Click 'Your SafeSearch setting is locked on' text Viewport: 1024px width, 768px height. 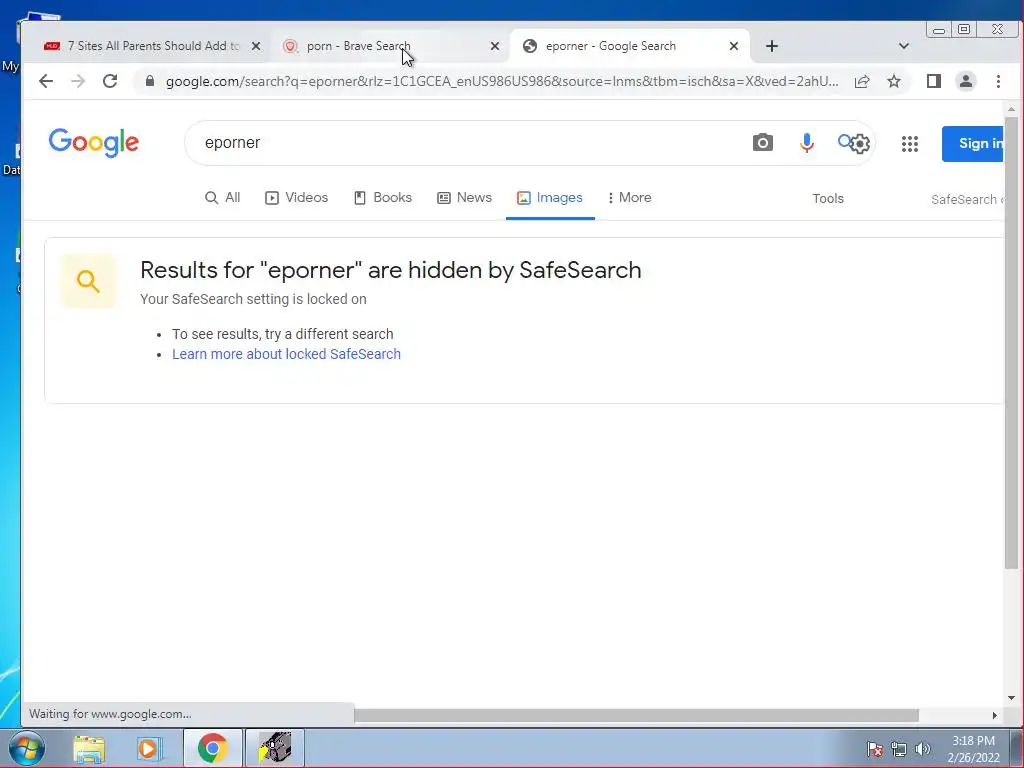tap(253, 299)
